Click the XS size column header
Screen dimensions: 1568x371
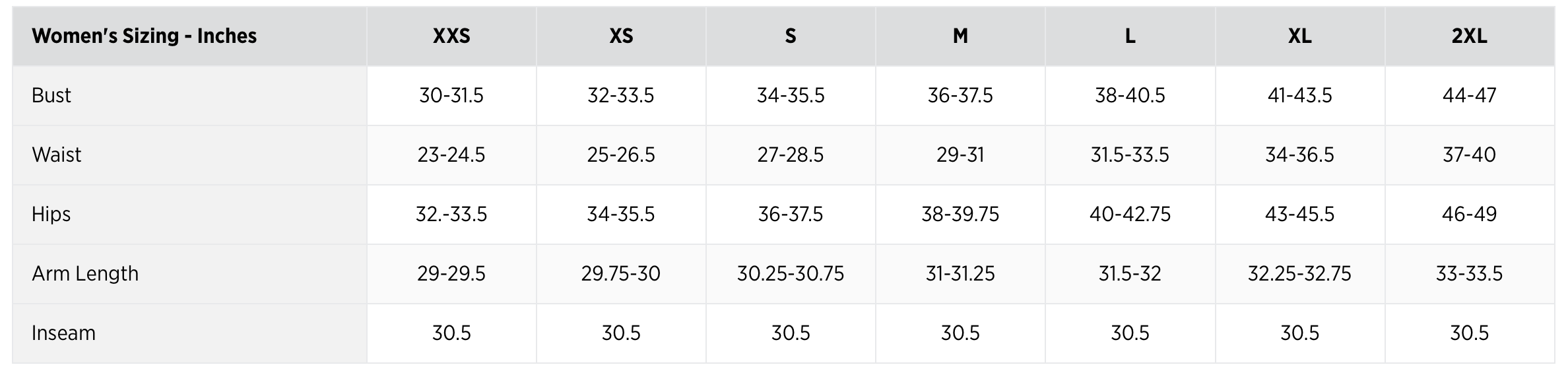621,36
